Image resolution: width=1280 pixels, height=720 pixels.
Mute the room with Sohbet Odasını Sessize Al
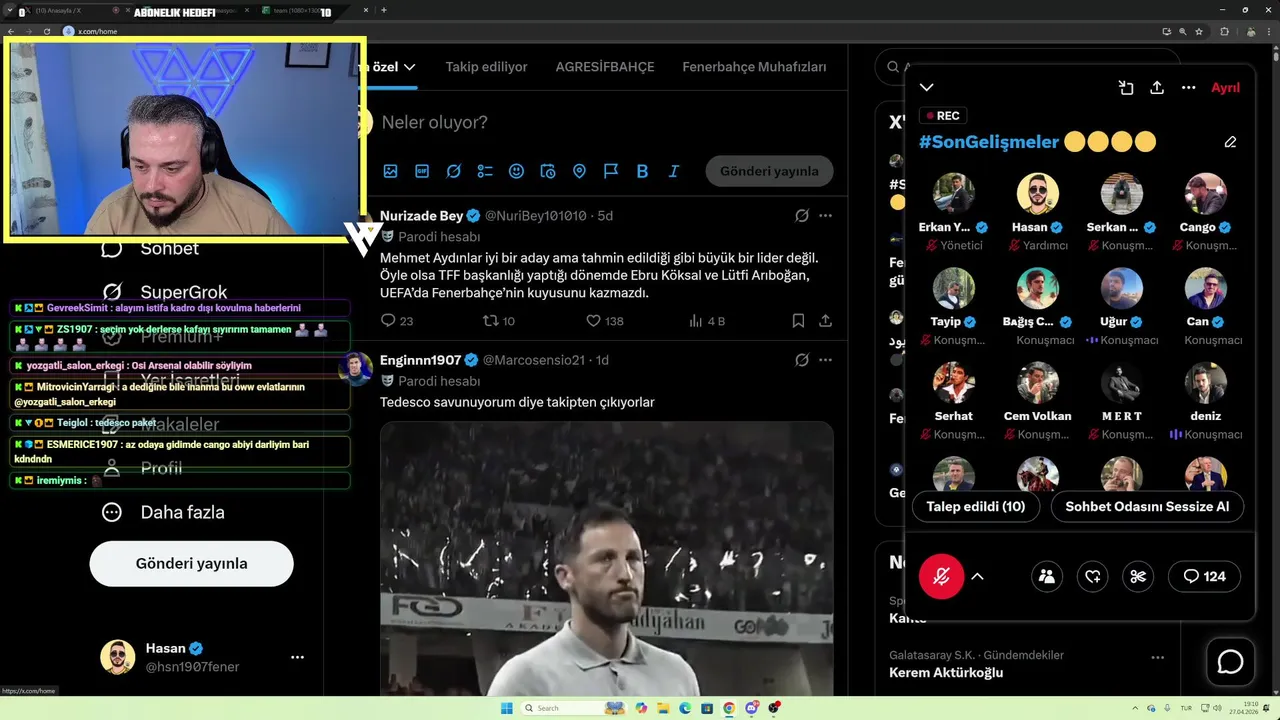tap(1147, 507)
